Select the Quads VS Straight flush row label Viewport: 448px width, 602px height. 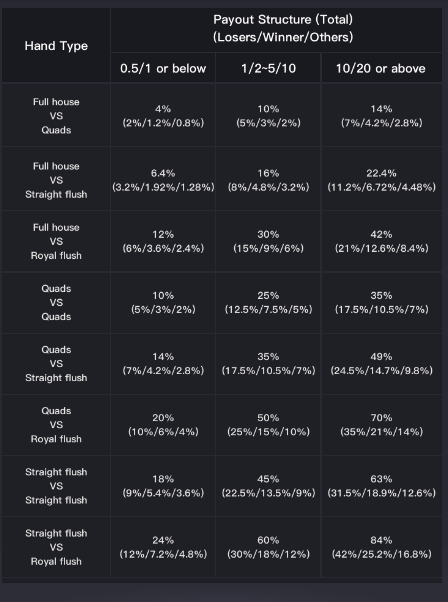click(56, 364)
